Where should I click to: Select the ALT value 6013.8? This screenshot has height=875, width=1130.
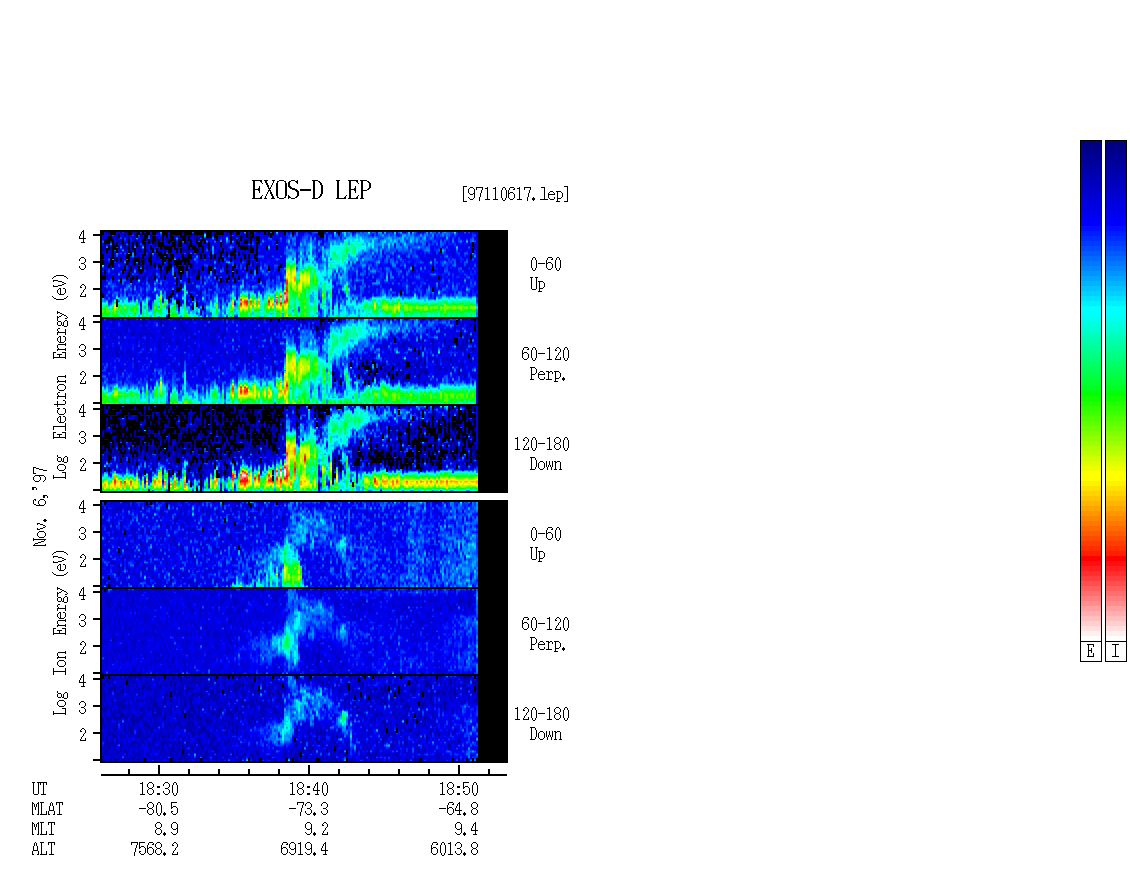pos(454,849)
